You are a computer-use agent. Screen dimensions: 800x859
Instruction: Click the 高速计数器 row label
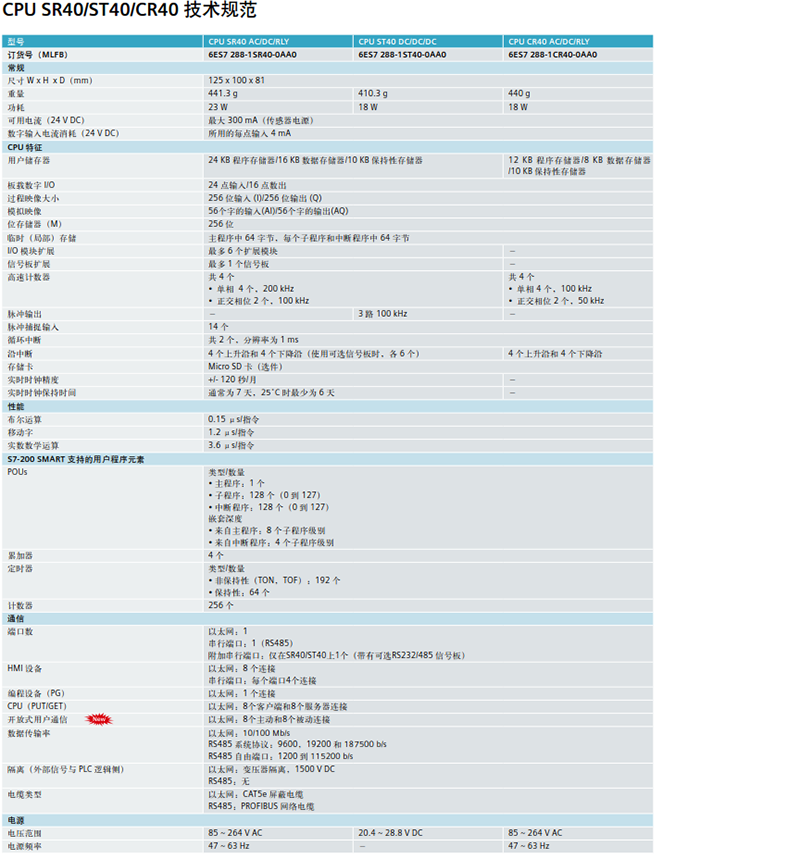coord(29,277)
